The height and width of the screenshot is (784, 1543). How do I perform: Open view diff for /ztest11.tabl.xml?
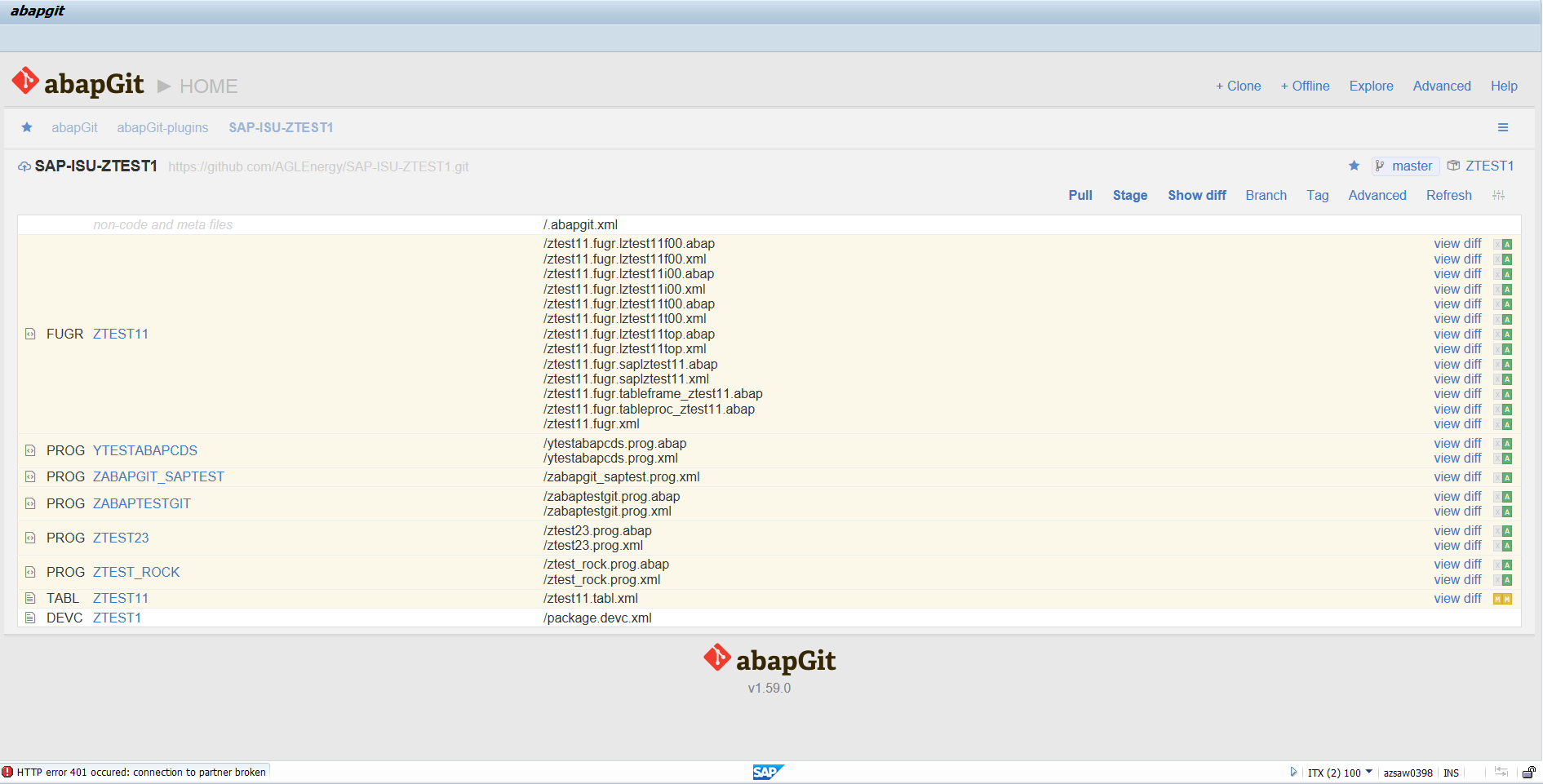pyautogui.click(x=1457, y=599)
